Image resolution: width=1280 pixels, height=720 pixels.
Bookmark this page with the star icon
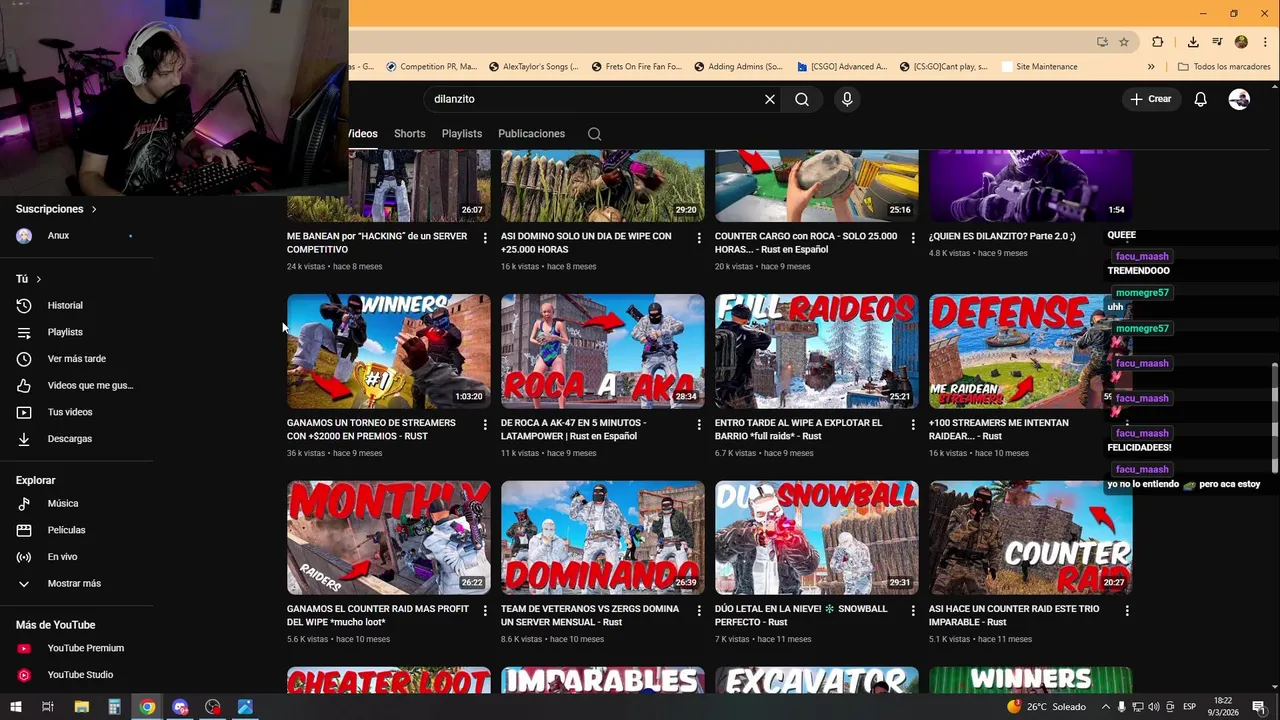[x=1124, y=42]
